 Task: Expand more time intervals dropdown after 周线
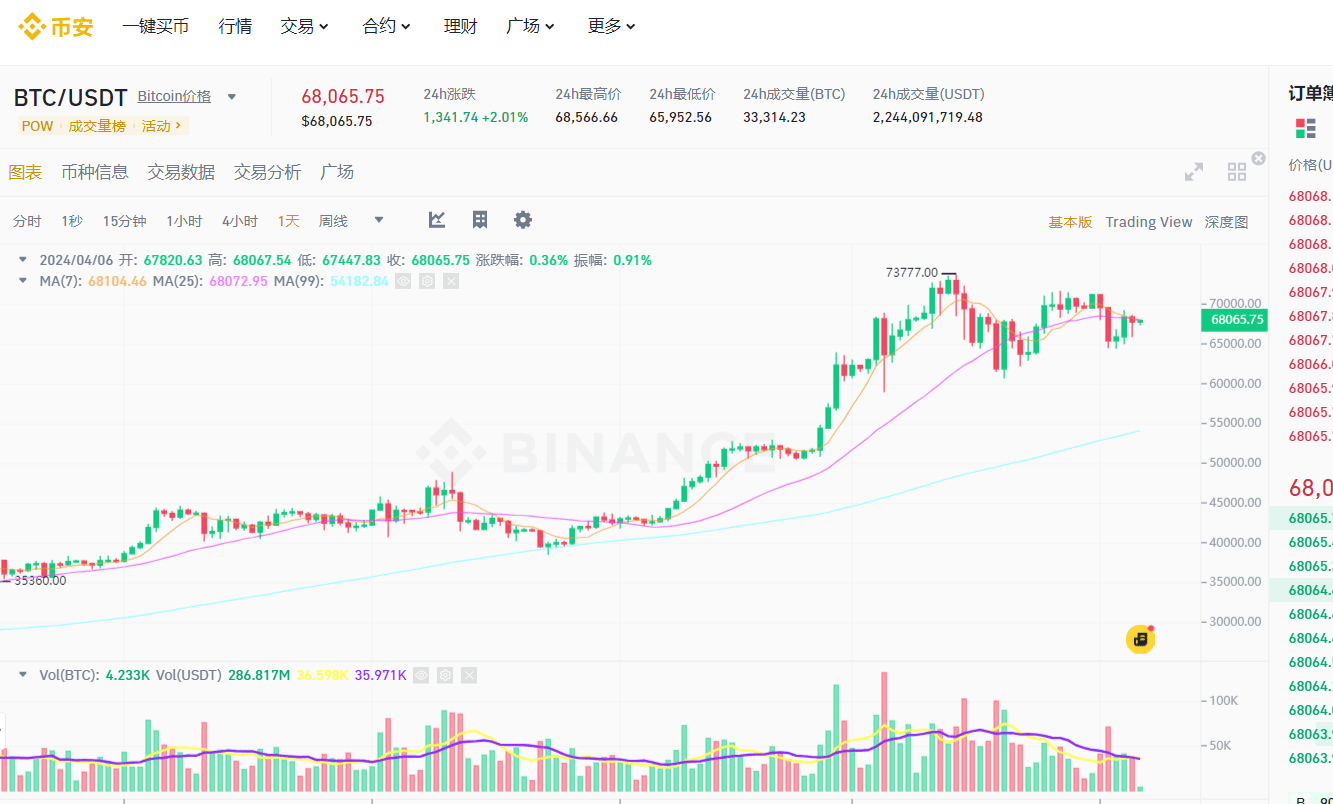pos(379,221)
